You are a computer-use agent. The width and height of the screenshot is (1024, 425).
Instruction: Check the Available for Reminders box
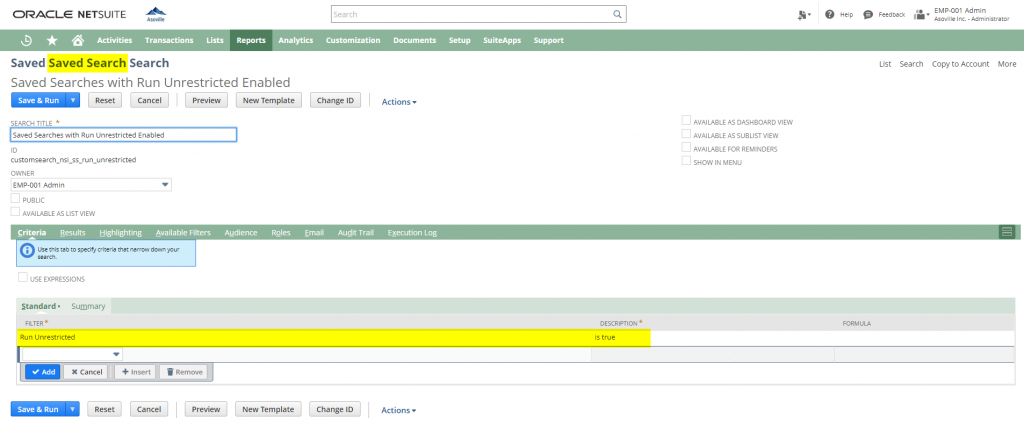pyautogui.click(x=686, y=148)
